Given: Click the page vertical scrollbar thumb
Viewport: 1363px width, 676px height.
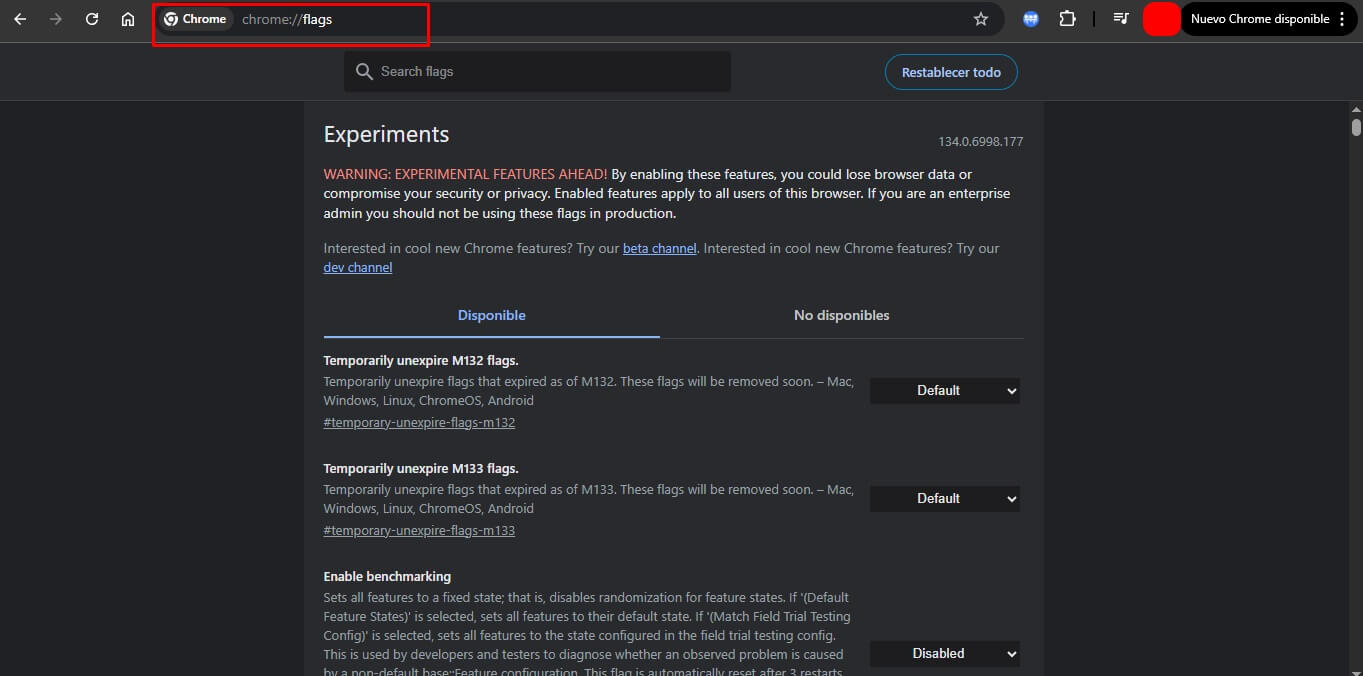Looking at the screenshot, I should [x=1356, y=127].
